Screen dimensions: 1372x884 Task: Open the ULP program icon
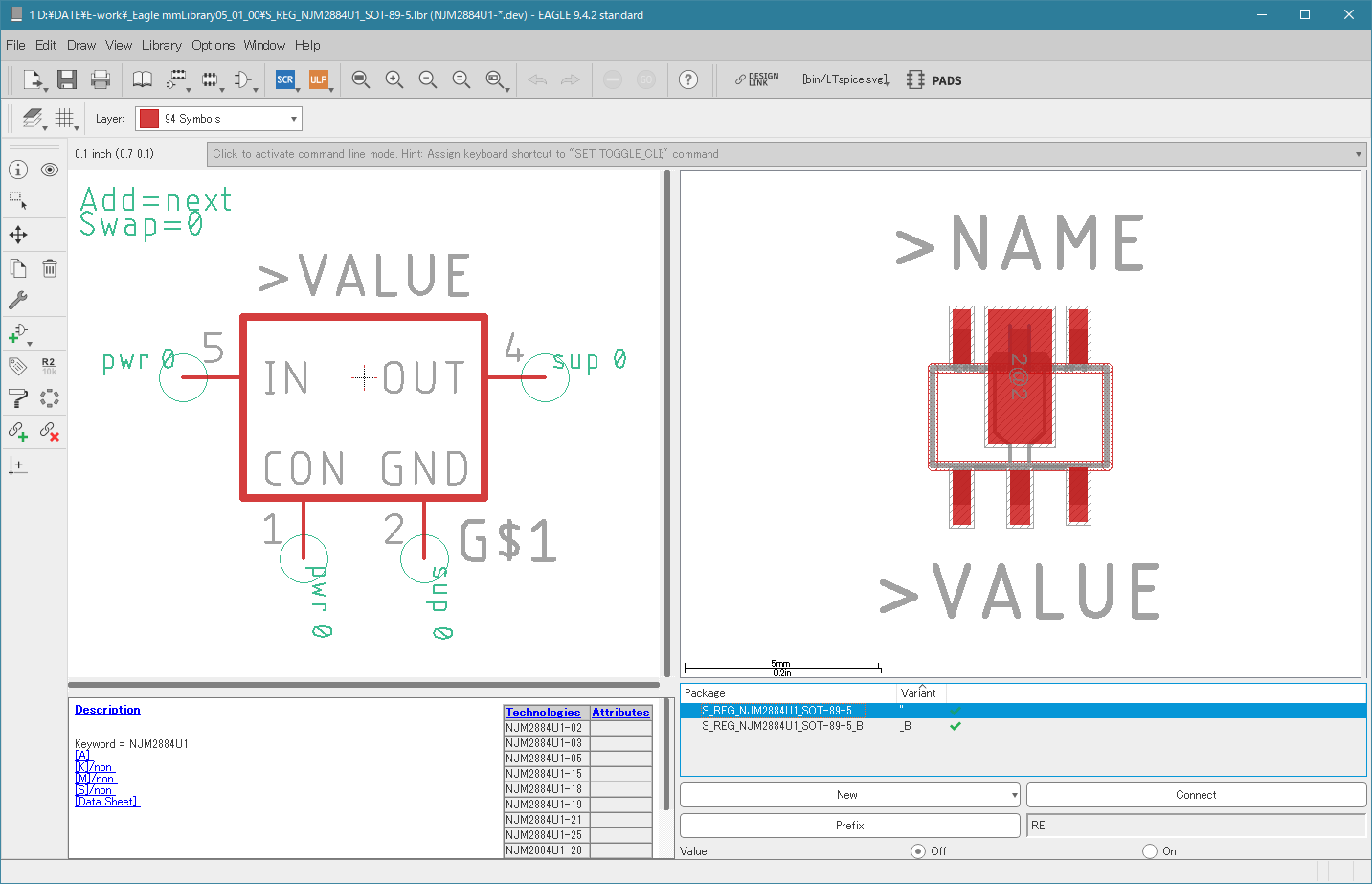pos(318,79)
